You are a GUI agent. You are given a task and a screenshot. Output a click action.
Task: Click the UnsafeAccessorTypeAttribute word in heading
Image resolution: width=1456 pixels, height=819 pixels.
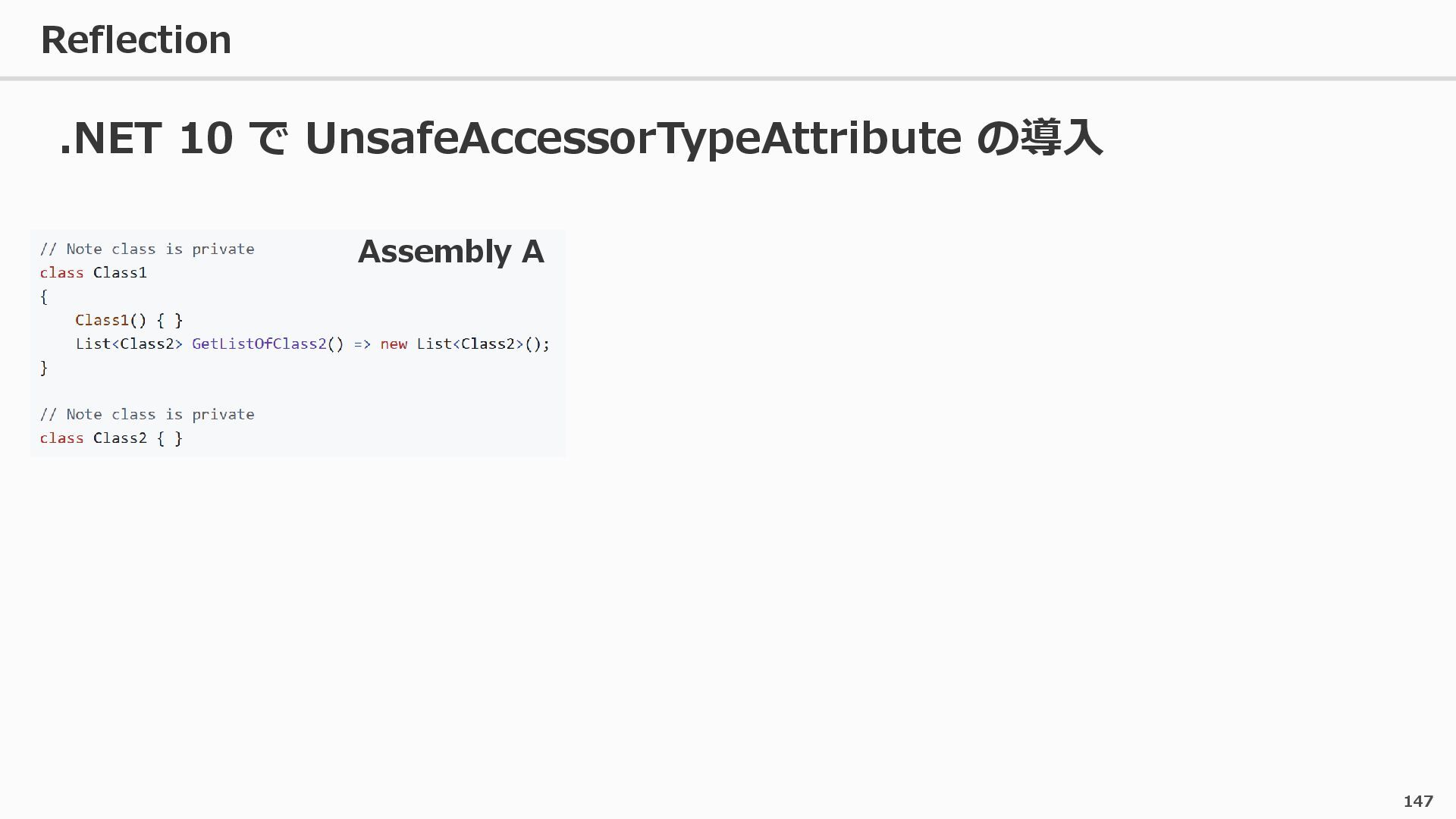click(632, 138)
